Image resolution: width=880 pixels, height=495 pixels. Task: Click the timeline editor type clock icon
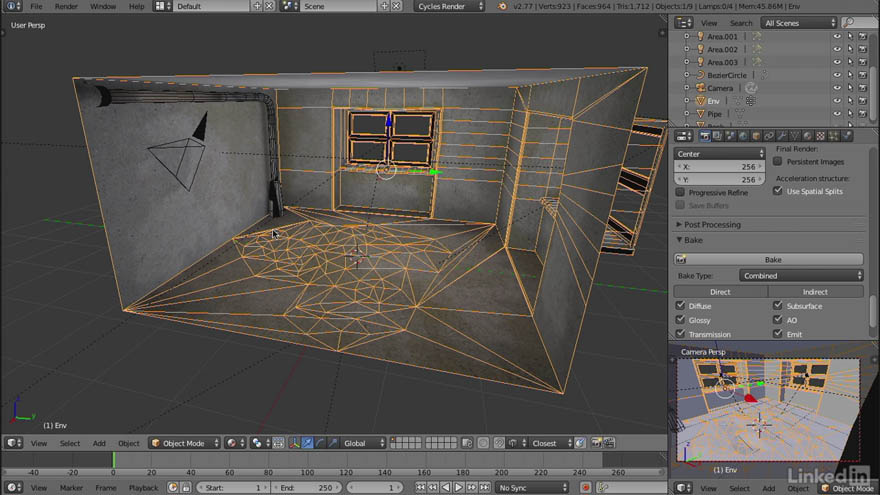point(11,487)
